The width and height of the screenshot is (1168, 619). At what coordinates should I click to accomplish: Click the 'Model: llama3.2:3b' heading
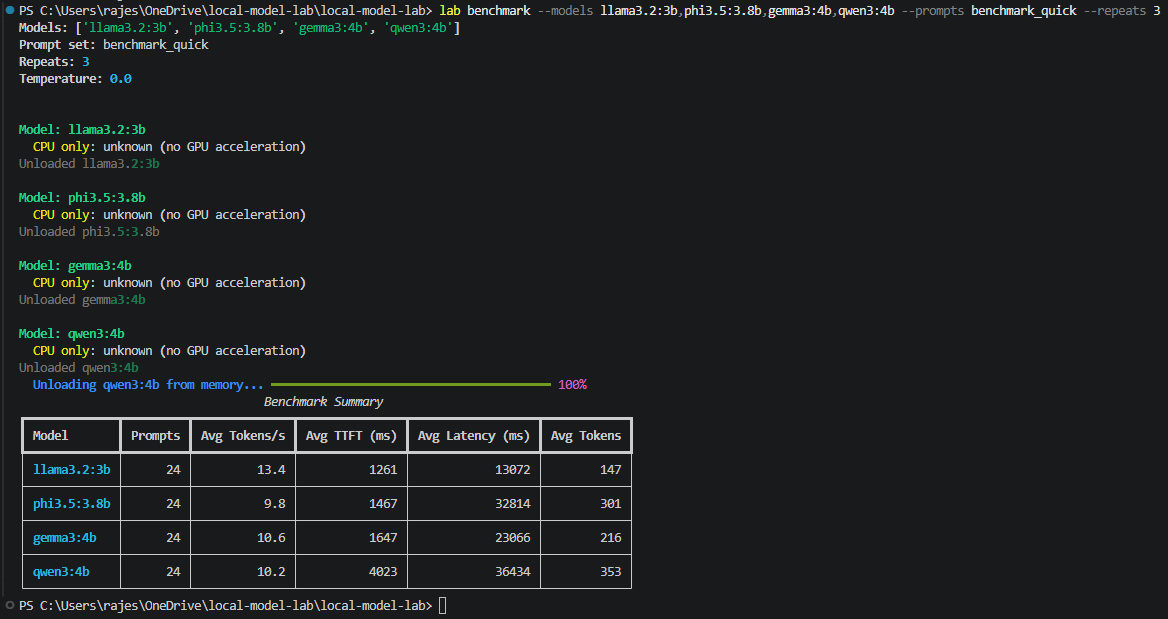82,130
